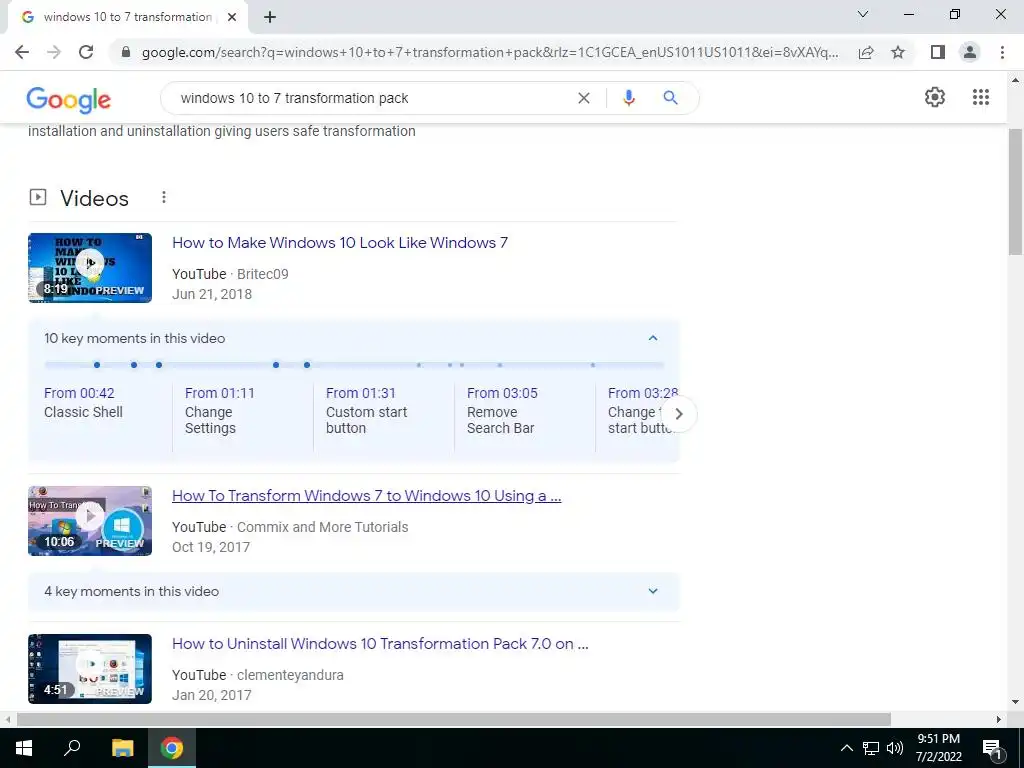Go to Google home via the logo
The width and height of the screenshot is (1024, 768).
pos(69,100)
